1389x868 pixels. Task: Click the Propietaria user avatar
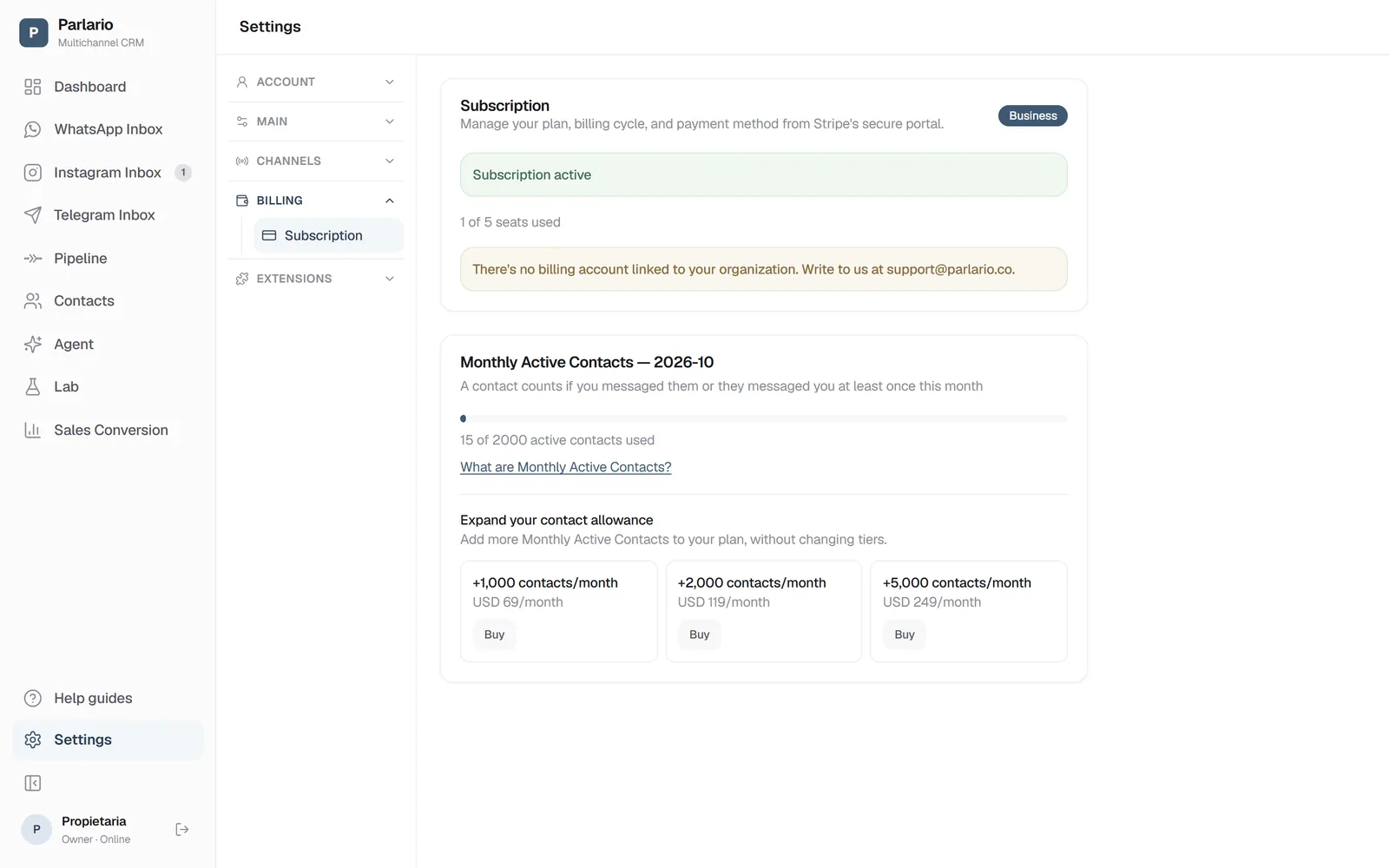pyautogui.click(x=36, y=830)
